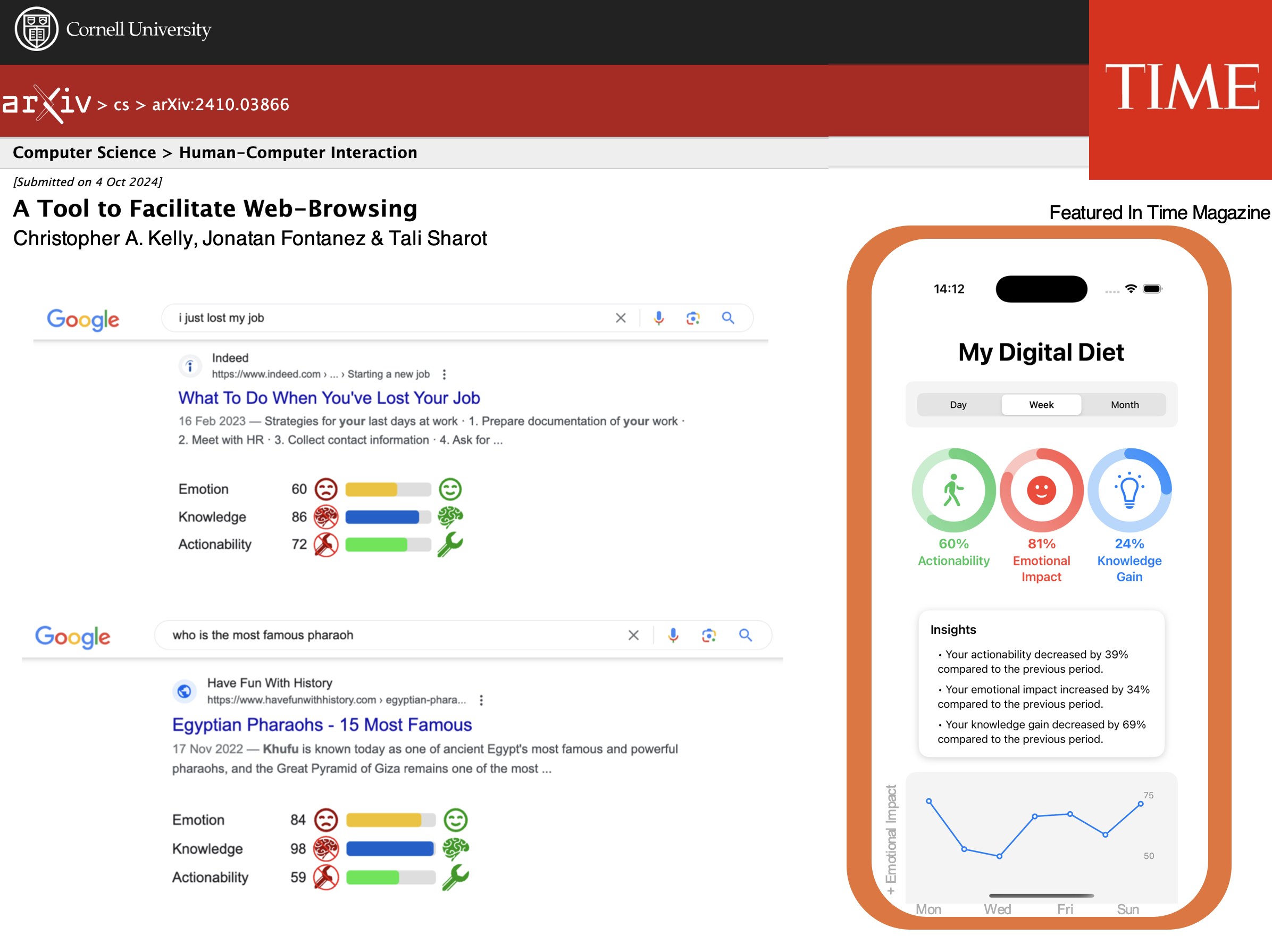This screenshot has height=952, width=1272.
Task: Click microphone icon in 'i just lost my job' search
Action: tap(659, 318)
